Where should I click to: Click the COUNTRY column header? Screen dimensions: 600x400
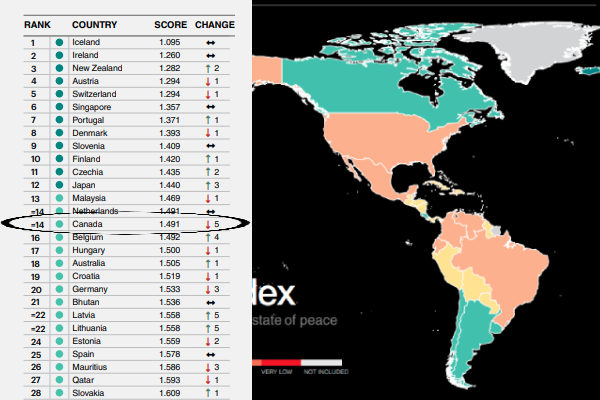(x=95, y=22)
